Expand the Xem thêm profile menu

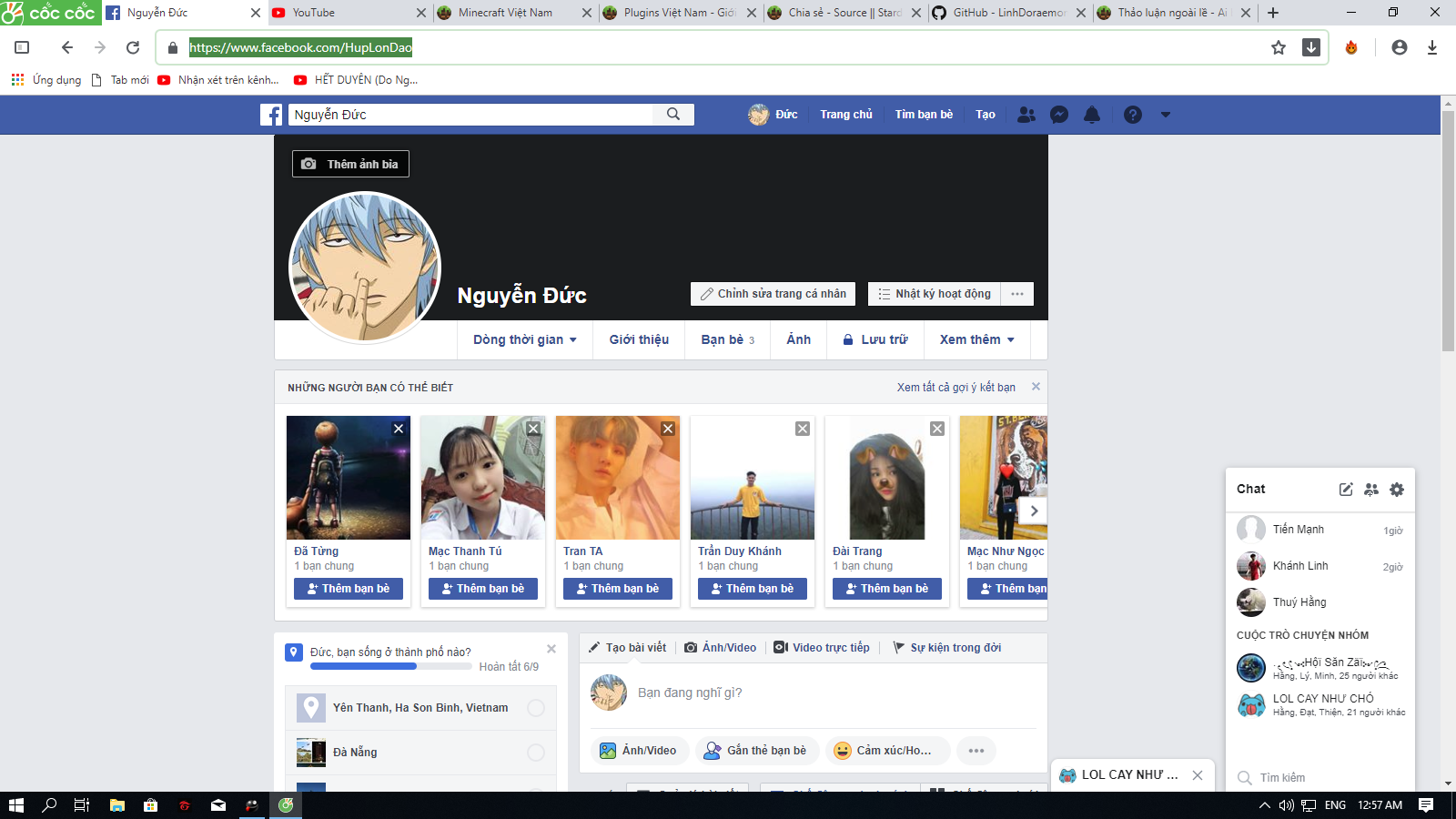tap(977, 339)
